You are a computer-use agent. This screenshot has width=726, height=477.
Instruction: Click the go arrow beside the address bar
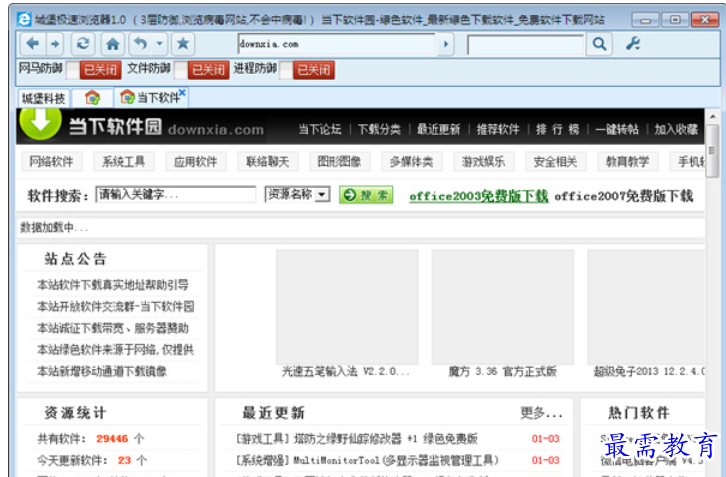(445, 44)
